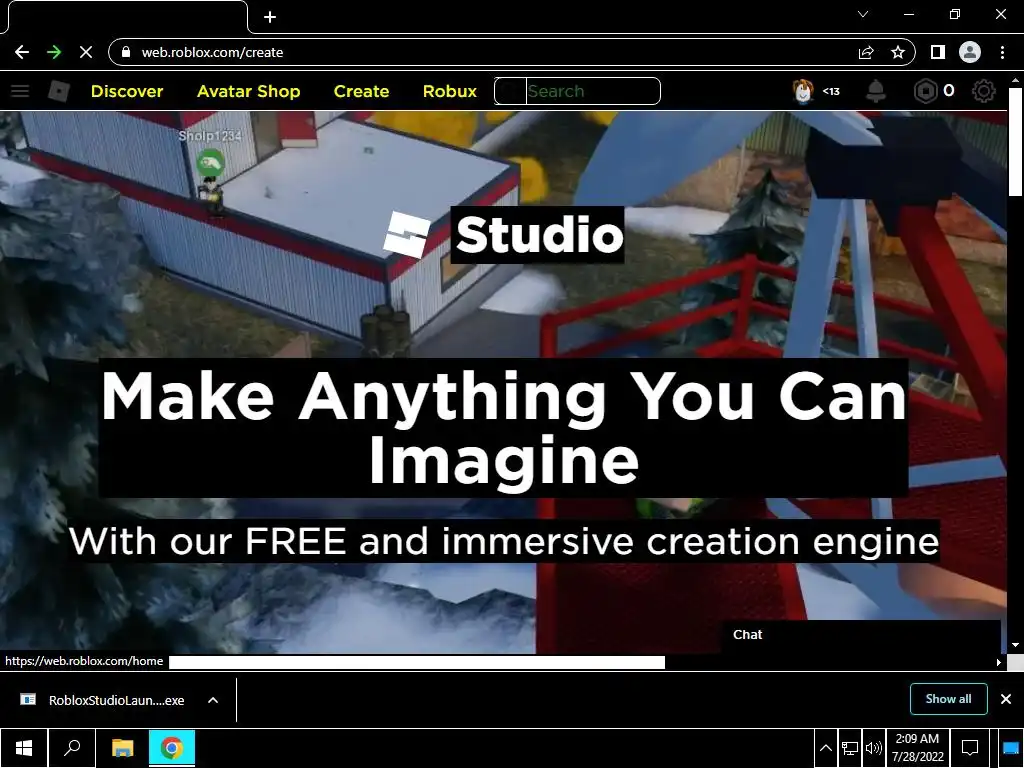Click the page vertical scrollbar thumb
The height and width of the screenshot is (768, 1024).
click(1015, 140)
